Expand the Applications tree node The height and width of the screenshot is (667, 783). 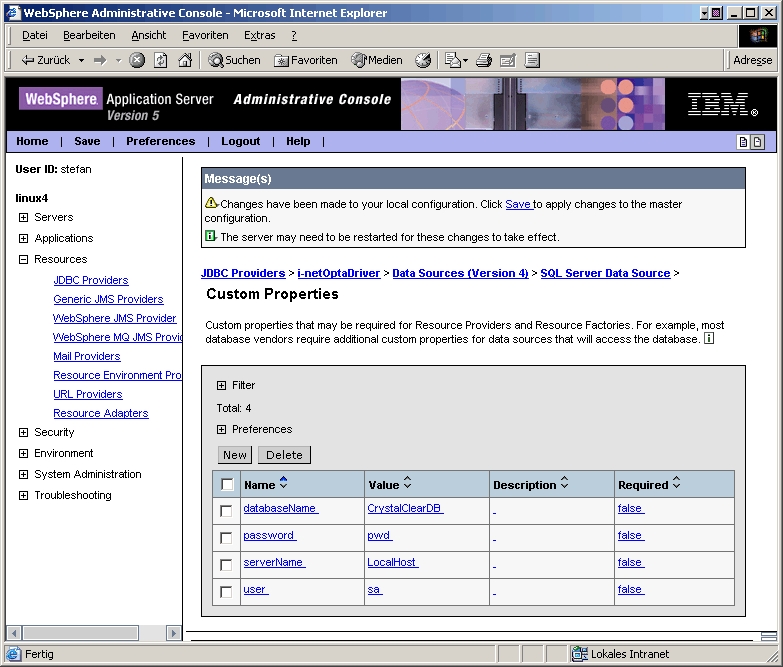pos(23,238)
